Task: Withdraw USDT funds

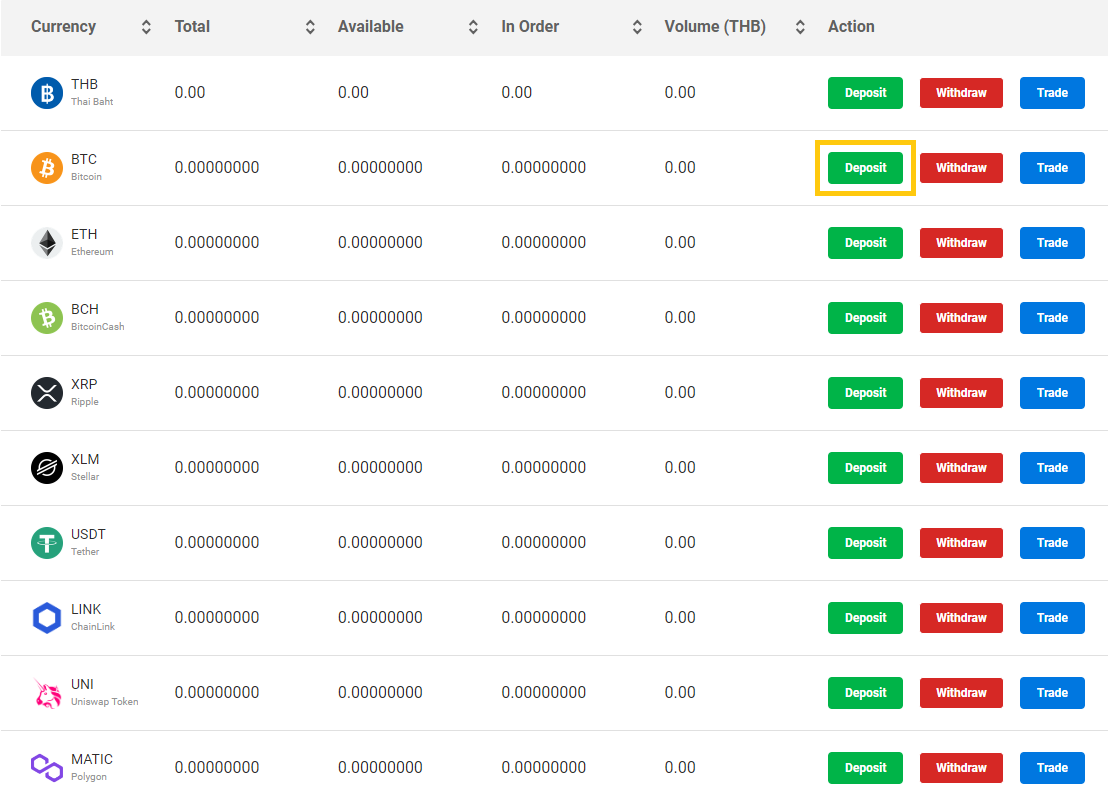Action: click(x=961, y=543)
